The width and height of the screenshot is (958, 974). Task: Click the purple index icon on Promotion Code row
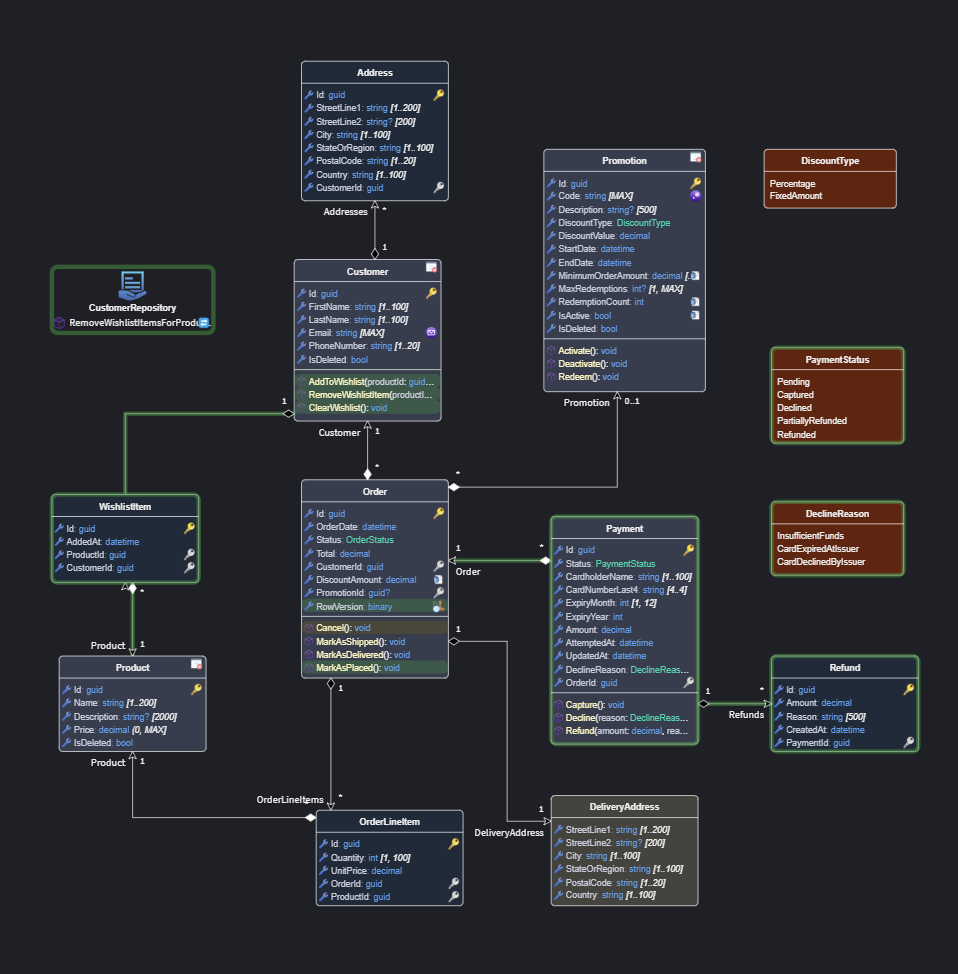click(x=696, y=196)
